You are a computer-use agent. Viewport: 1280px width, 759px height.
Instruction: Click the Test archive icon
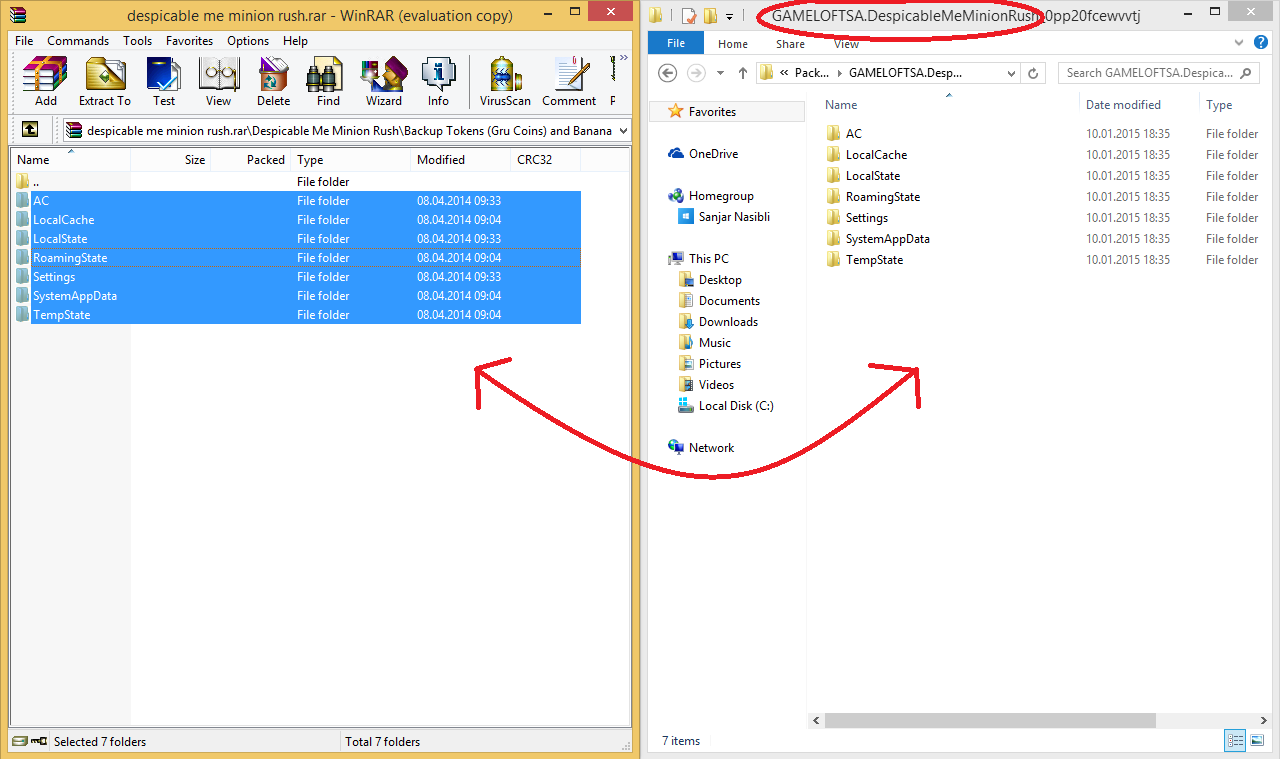[164, 82]
